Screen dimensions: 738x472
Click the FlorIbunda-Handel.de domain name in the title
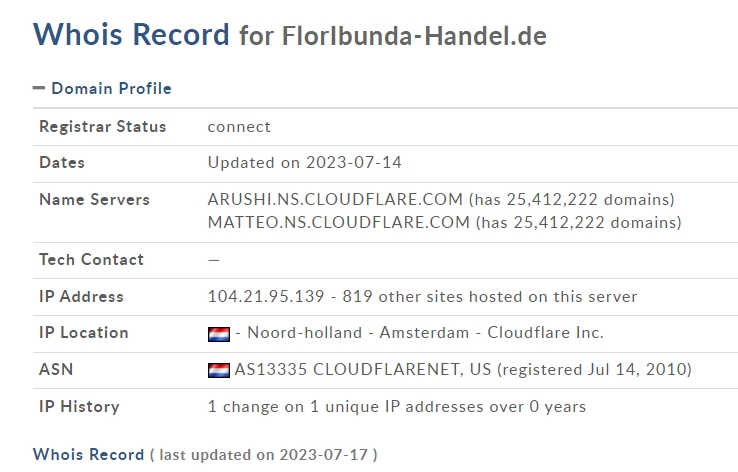(414, 36)
